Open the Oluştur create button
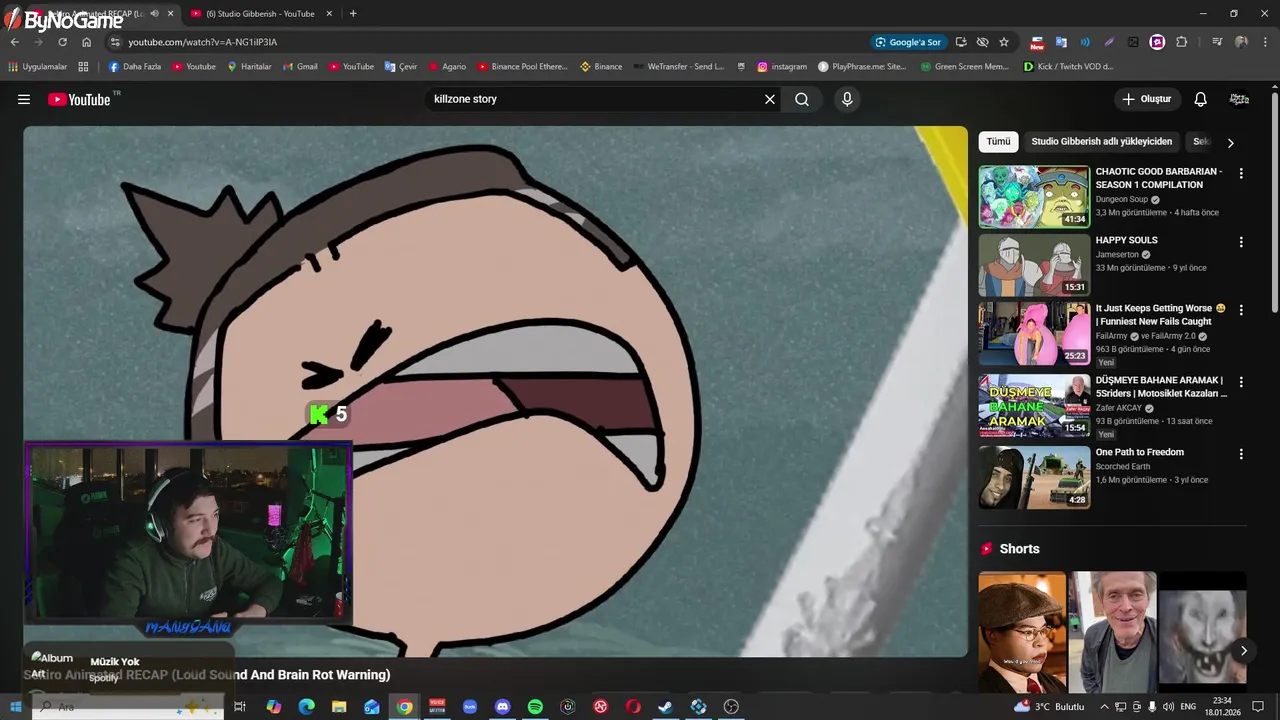This screenshot has width=1280, height=720. click(x=1146, y=99)
